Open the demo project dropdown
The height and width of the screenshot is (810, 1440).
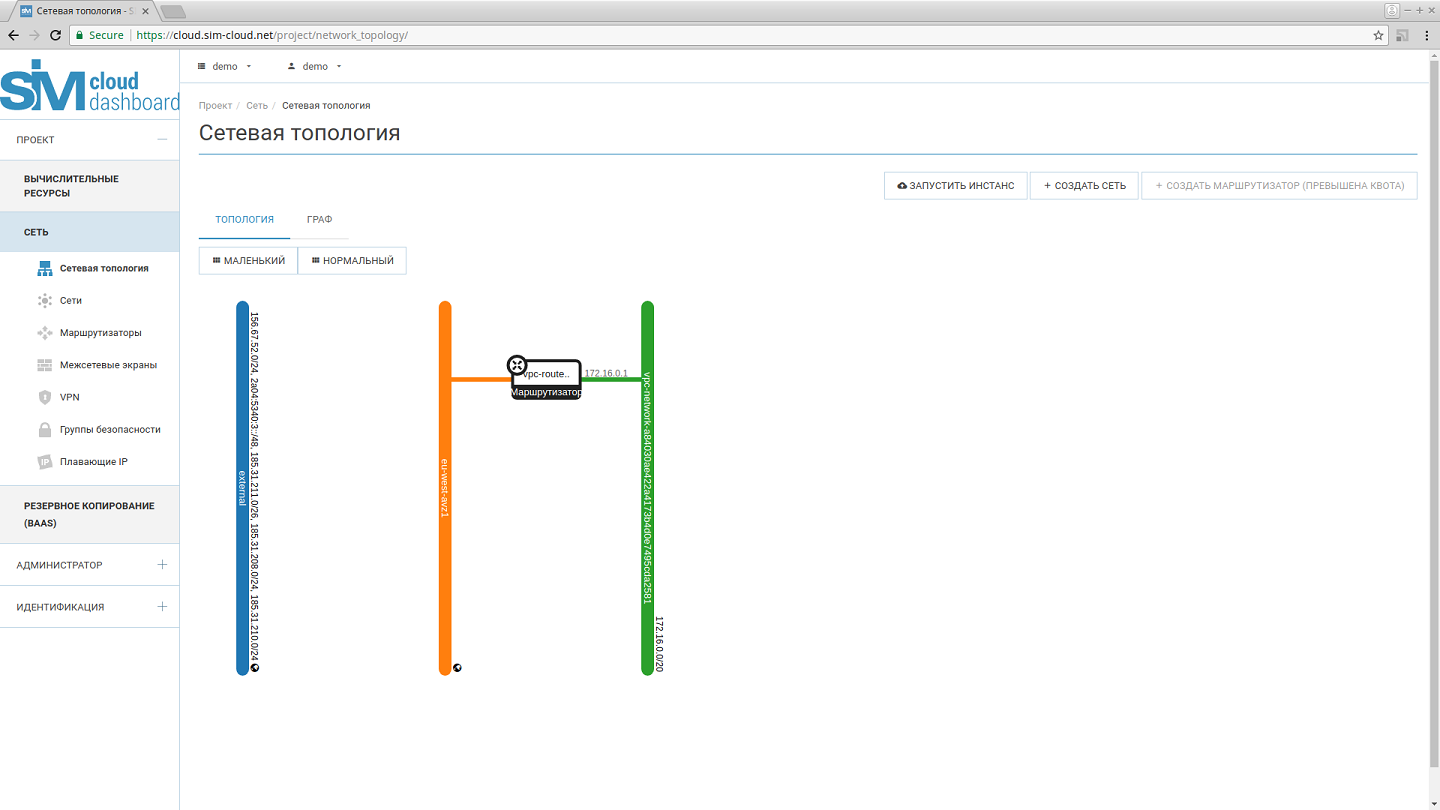tap(225, 67)
